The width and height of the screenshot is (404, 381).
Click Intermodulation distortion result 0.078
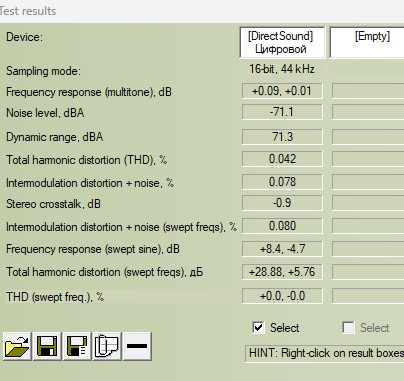(282, 182)
